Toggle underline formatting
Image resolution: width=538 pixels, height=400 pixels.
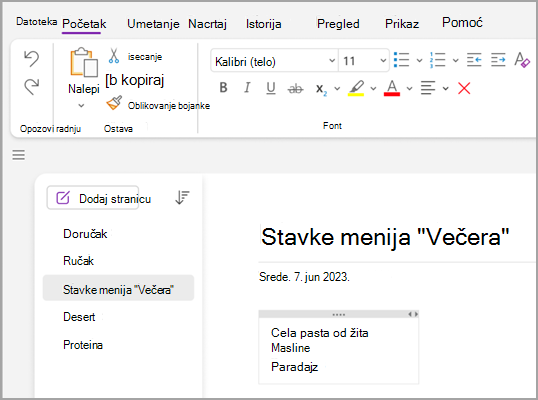tap(271, 88)
